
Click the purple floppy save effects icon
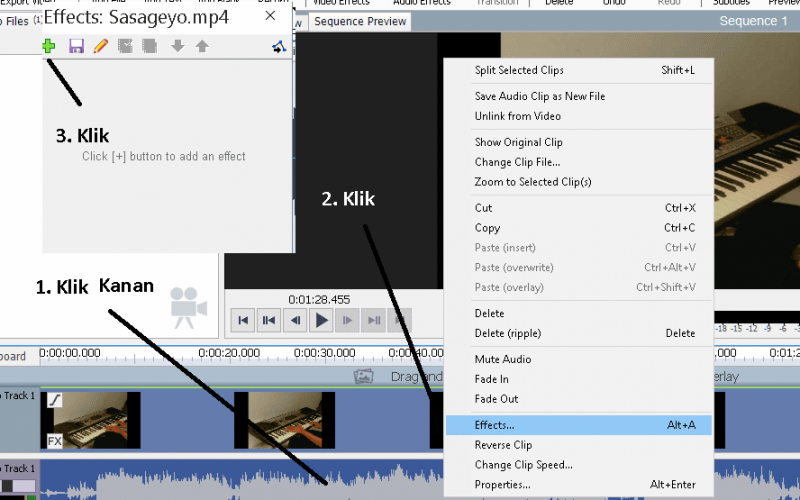pyautogui.click(x=76, y=46)
